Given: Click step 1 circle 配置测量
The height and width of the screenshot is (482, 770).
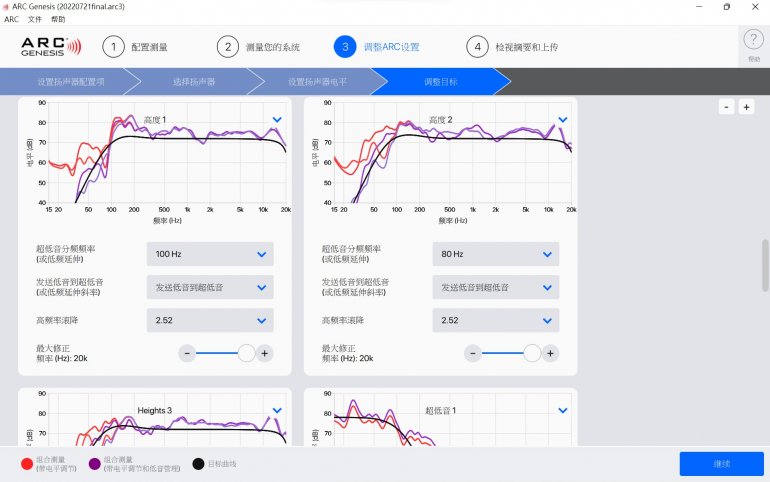Looking at the screenshot, I should click(x=114, y=47).
